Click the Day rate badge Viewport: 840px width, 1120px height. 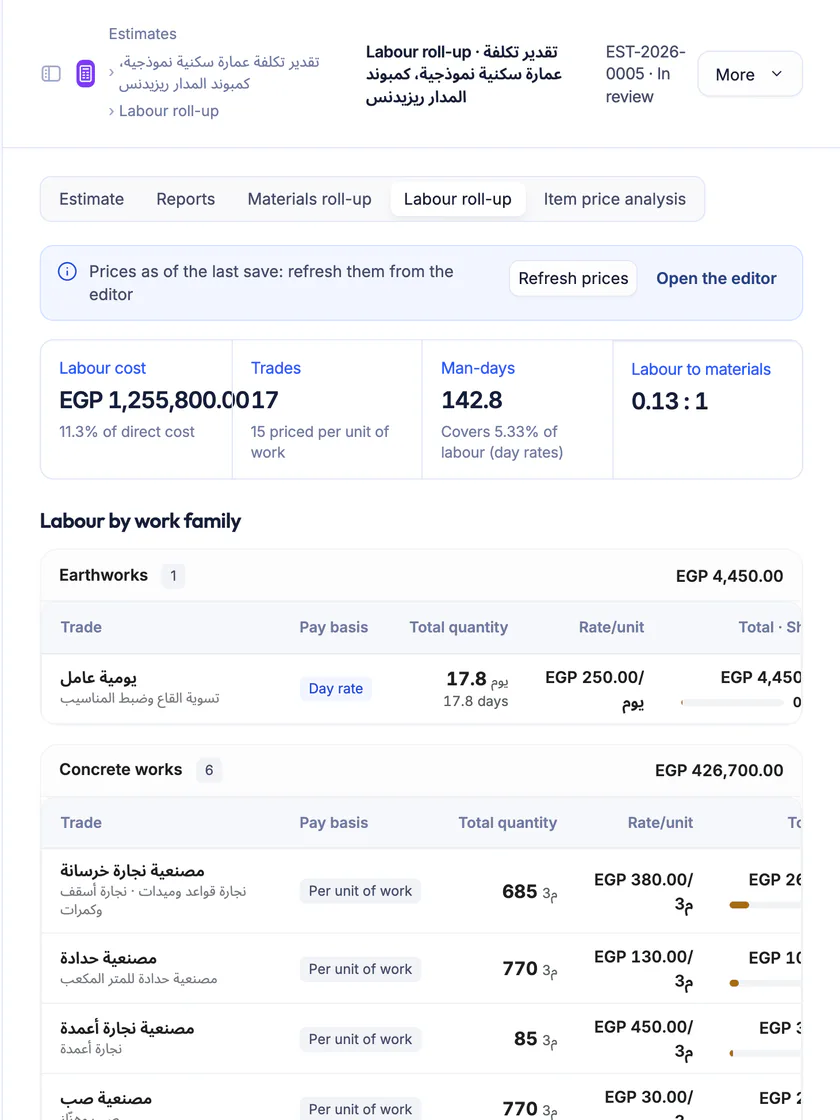coord(336,689)
